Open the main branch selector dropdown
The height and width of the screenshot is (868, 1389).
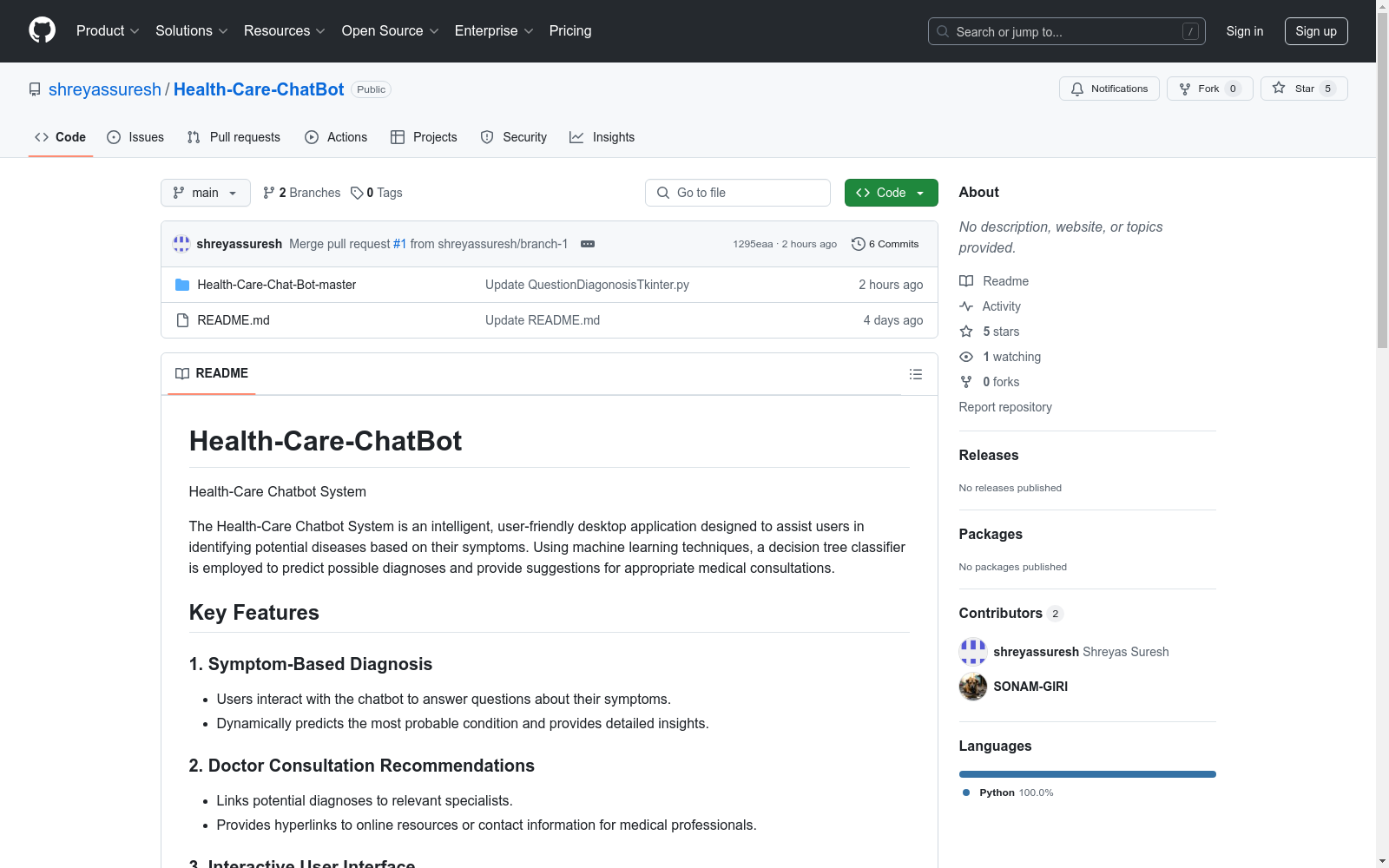pos(206,193)
